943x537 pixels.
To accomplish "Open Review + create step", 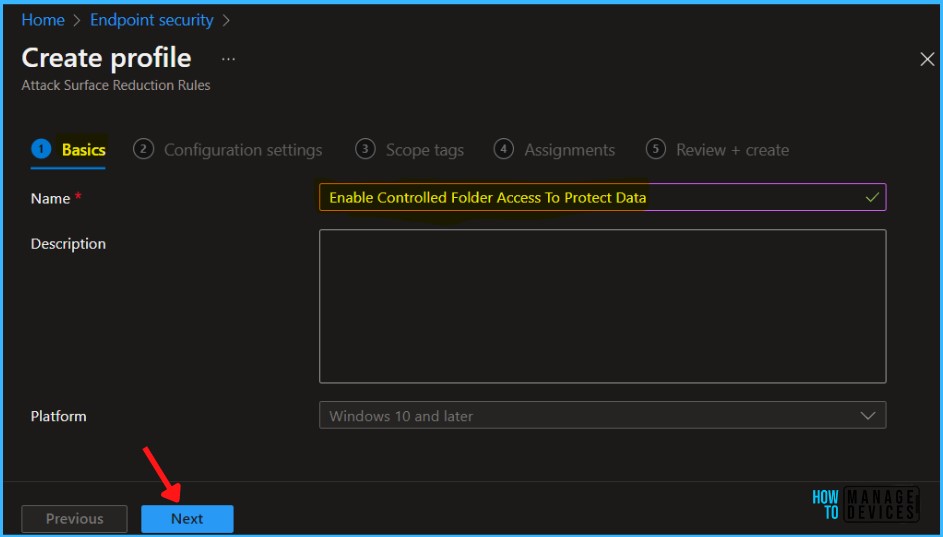I will pos(717,150).
